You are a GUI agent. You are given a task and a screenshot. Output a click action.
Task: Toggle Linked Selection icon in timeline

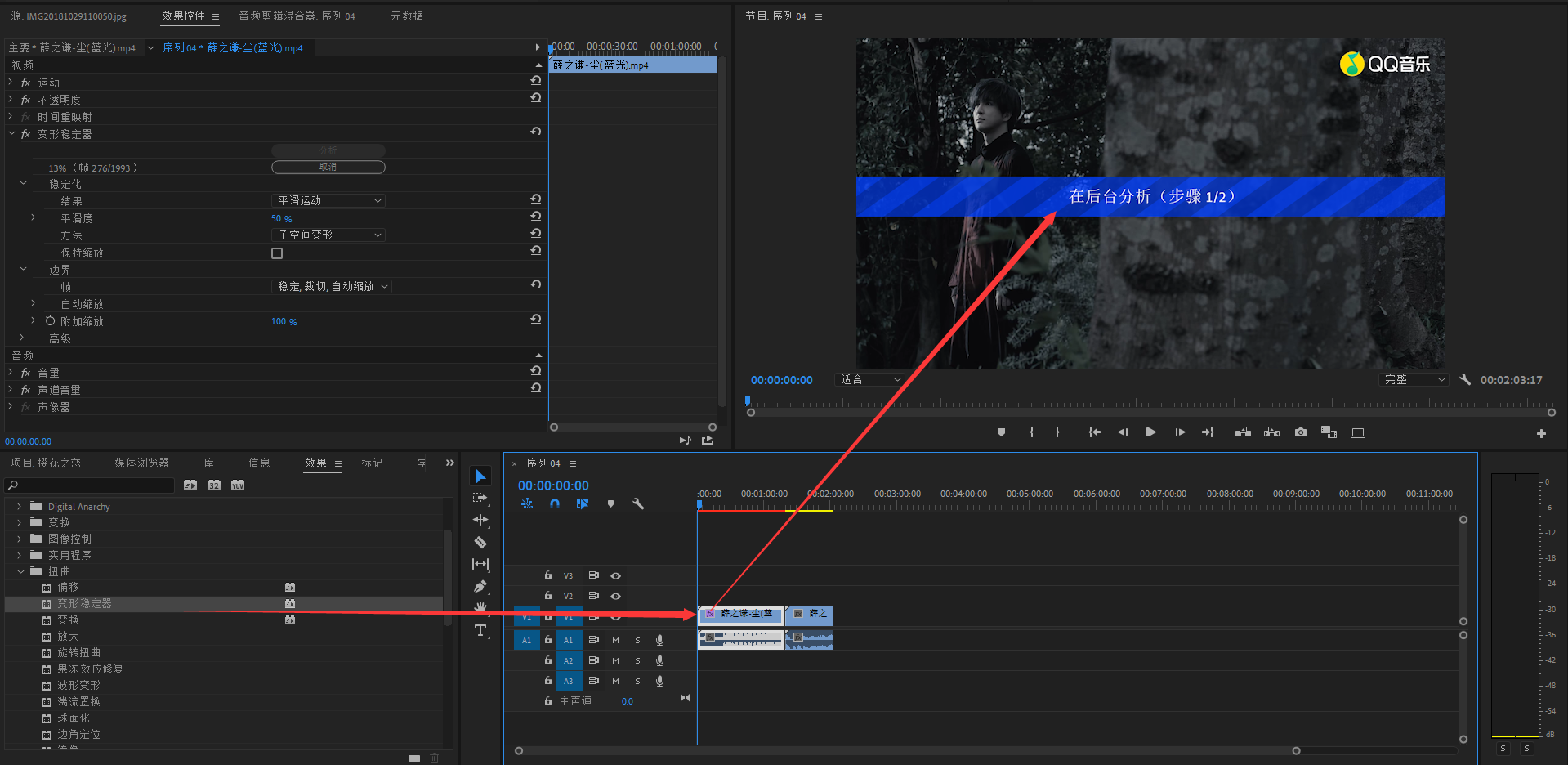click(582, 503)
